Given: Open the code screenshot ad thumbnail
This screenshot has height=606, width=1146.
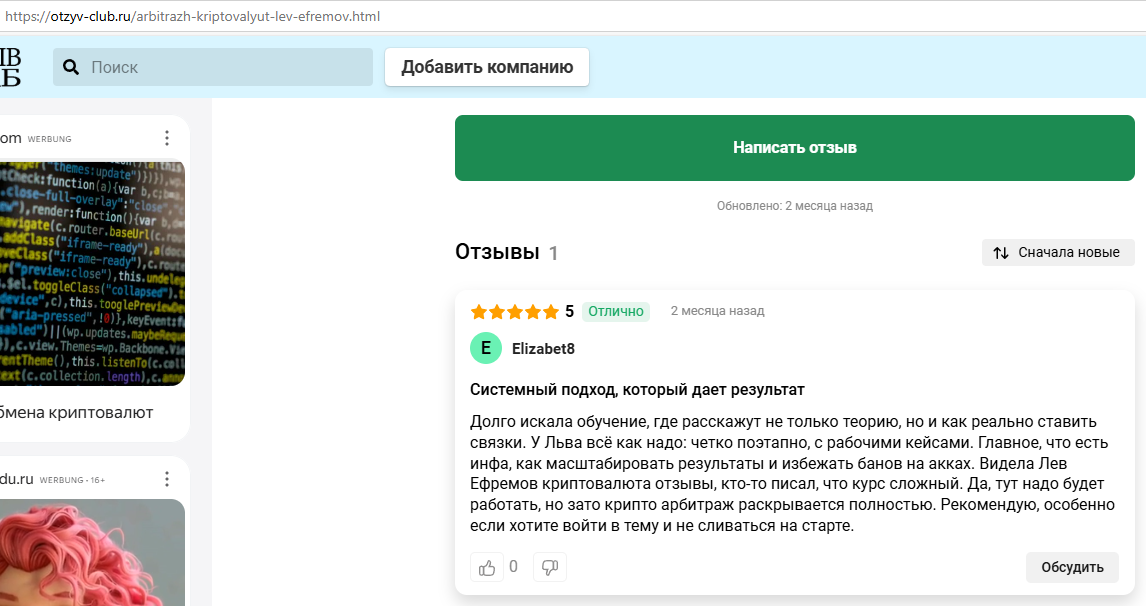Looking at the screenshot, I should click(92, 272).
